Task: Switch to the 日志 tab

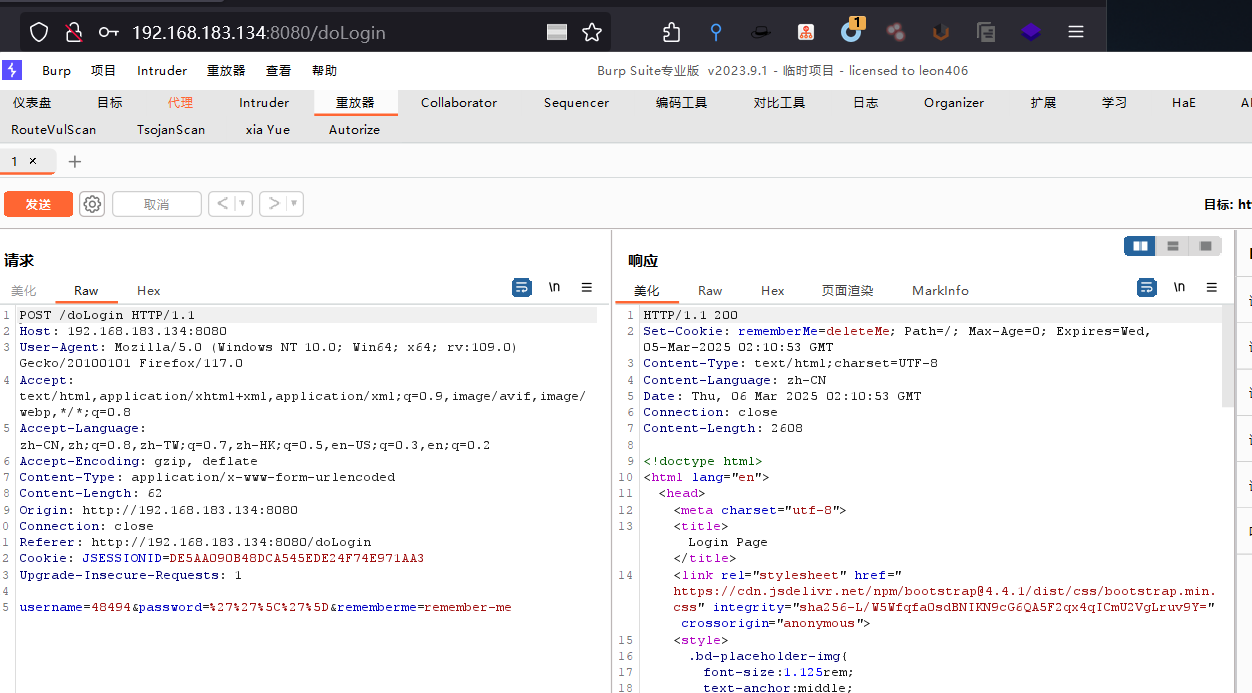Action: pos(866,103)
